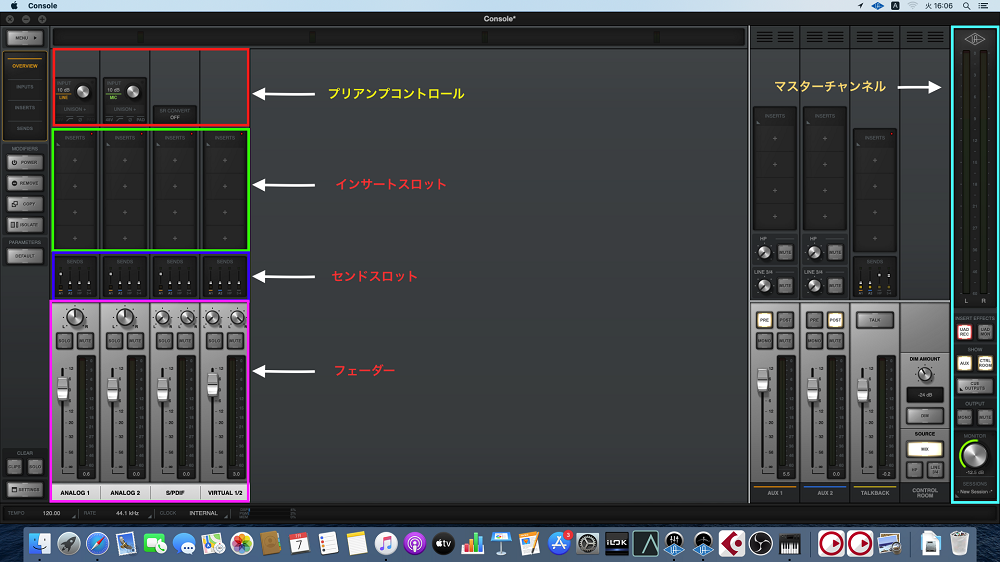
Task: Click the TEMPO value 120.00
Action: (x=52, y=513)
